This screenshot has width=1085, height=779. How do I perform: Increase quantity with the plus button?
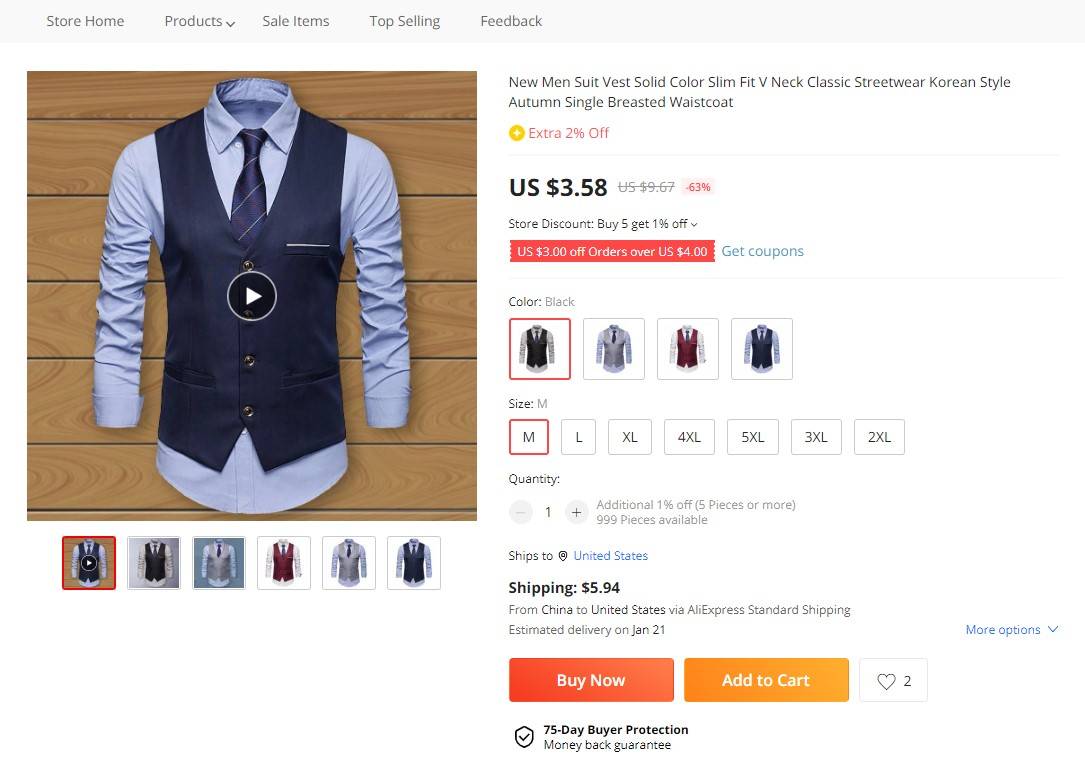[576, 512]
